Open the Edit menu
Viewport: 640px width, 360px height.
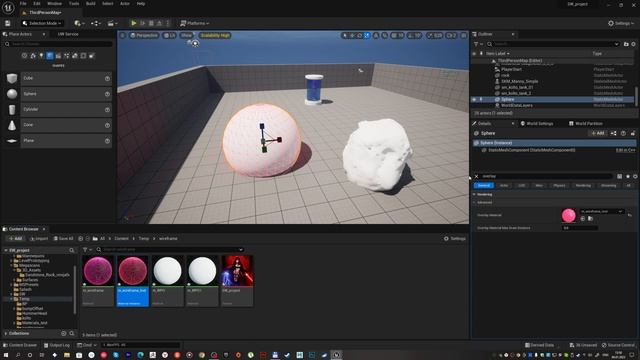(37, 4)
